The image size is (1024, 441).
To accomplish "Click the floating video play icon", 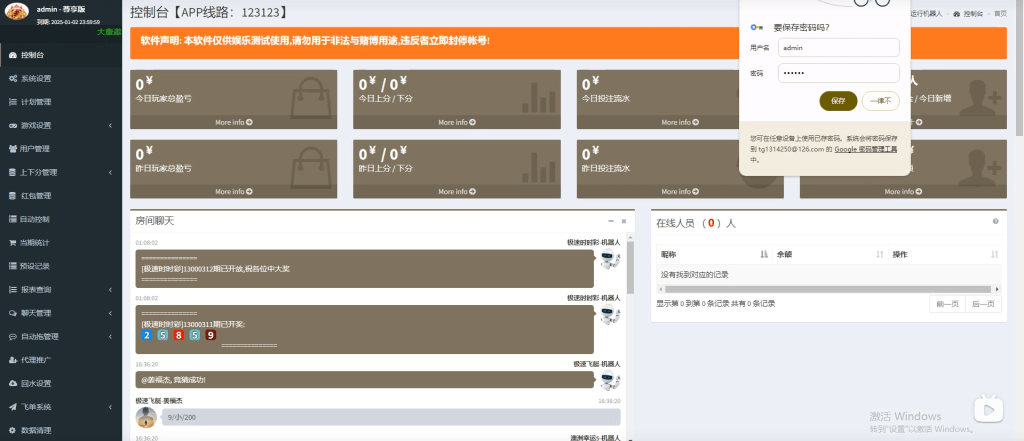I will coord(989,409).
